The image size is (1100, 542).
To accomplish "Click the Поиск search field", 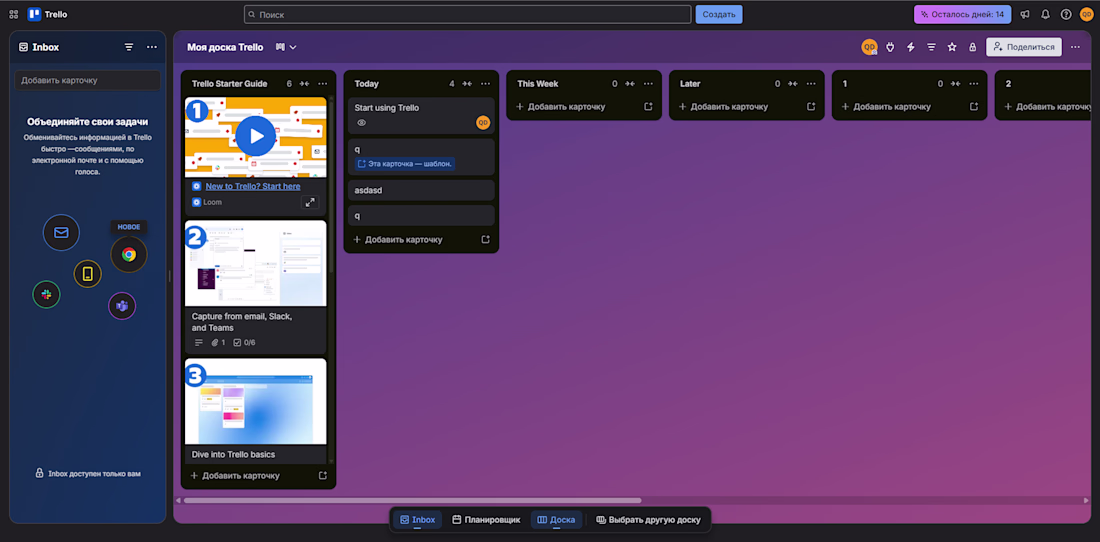I will (467, 14).
